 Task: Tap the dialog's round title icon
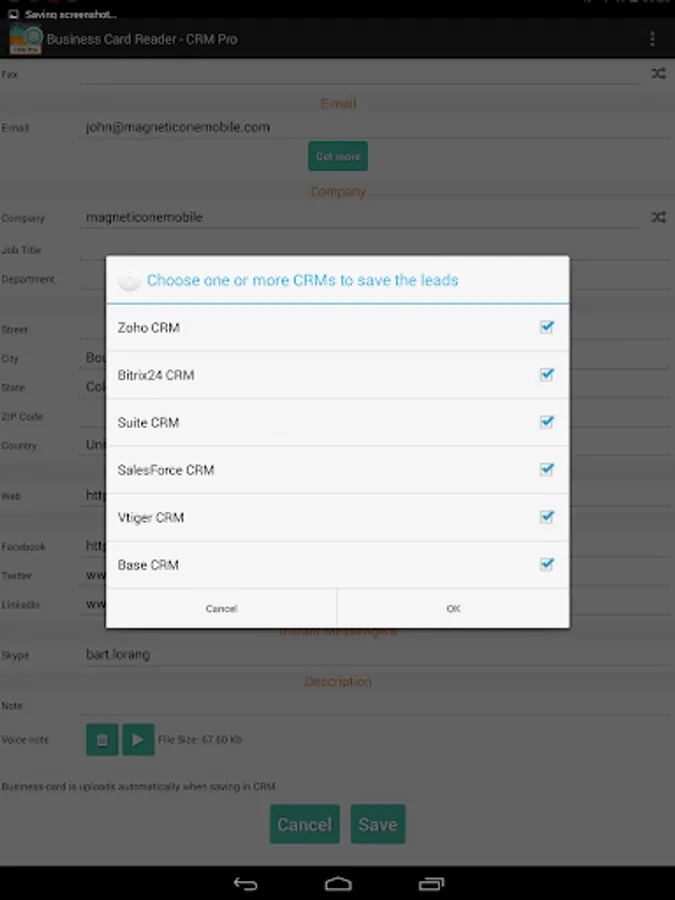click(129, 280)
